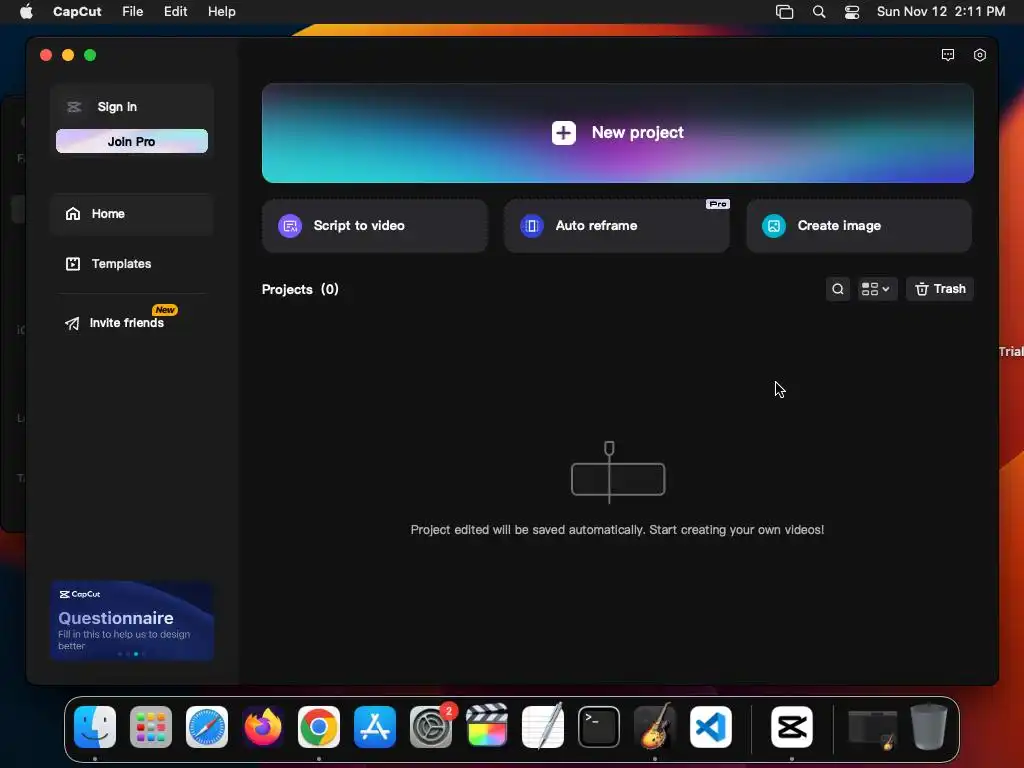Launch Safari from the Dock
This screenshot has width=1024, height=768.
(x=207, y=727)
